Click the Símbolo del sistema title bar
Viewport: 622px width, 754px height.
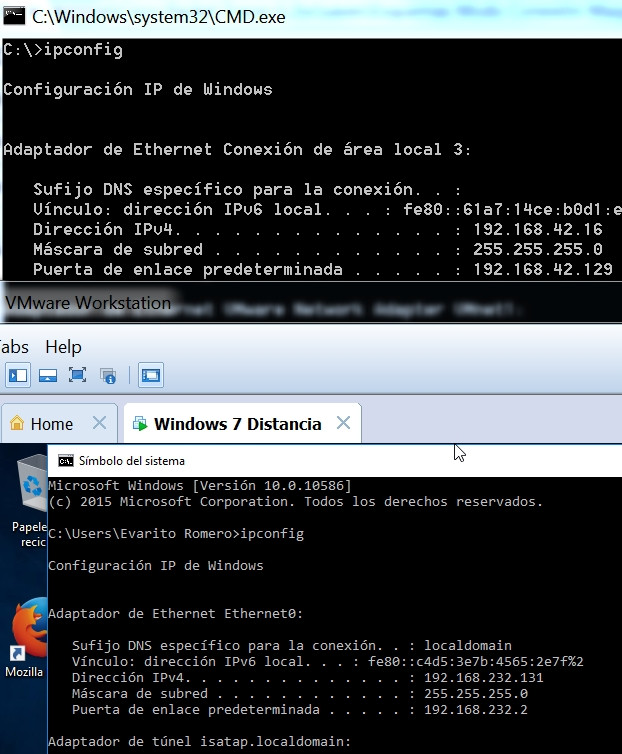click(x=300, y=461)
